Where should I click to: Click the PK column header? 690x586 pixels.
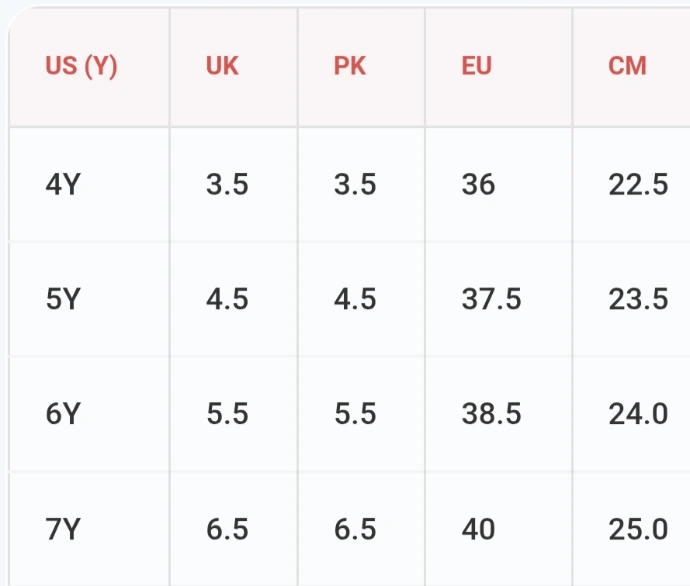point(350,67)
